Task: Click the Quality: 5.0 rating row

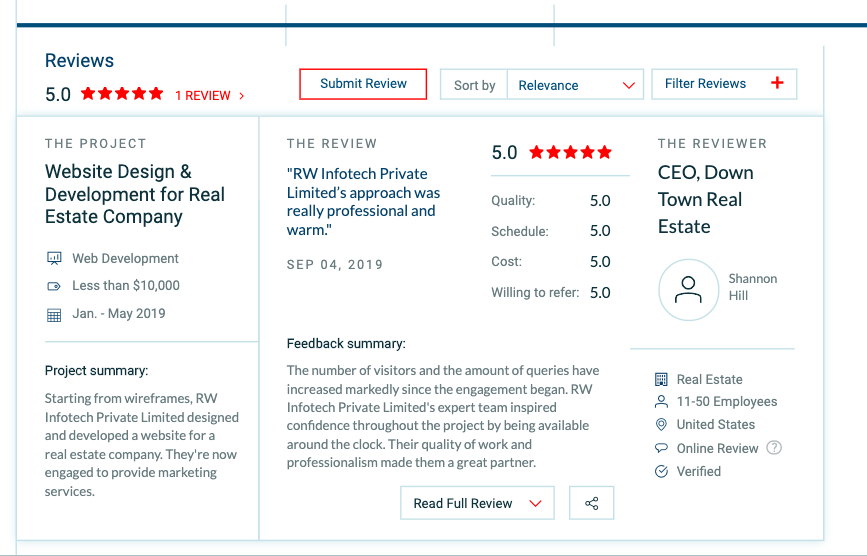Action: pyautogui.click(x=551, y=201)
